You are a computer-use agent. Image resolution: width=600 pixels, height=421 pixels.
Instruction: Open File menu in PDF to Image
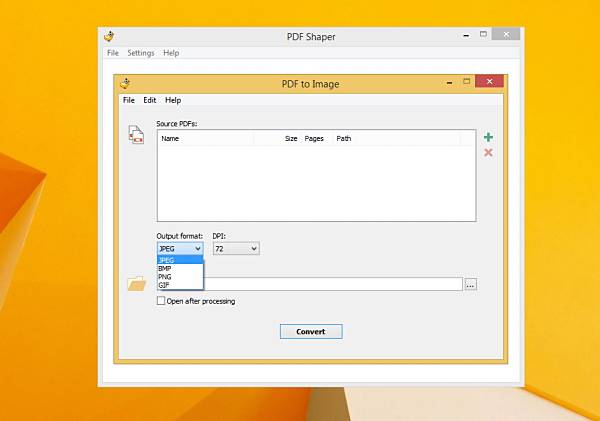[x=129, y=100]
